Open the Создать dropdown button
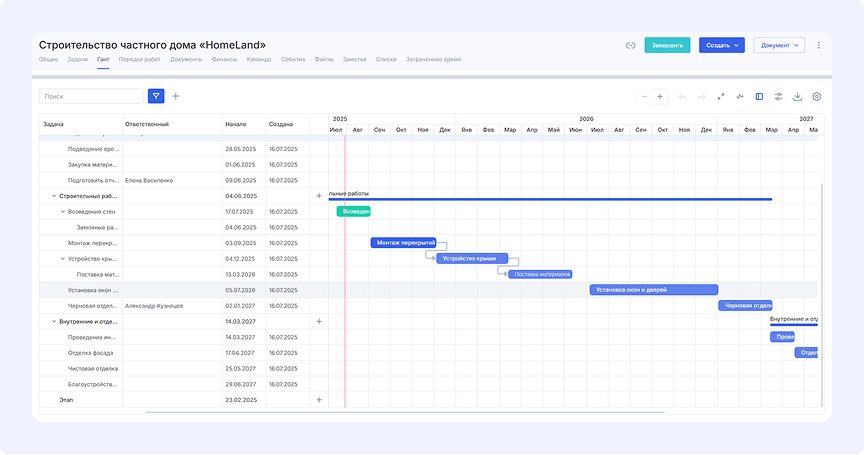Viewport: 864px width, 455px height. 722,45
